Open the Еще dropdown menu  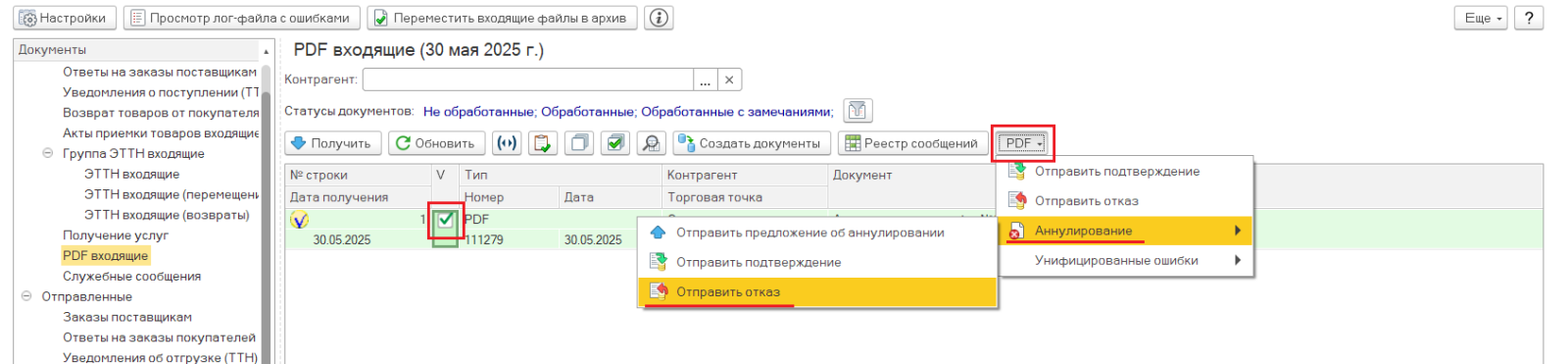(x=1483, y=18)
